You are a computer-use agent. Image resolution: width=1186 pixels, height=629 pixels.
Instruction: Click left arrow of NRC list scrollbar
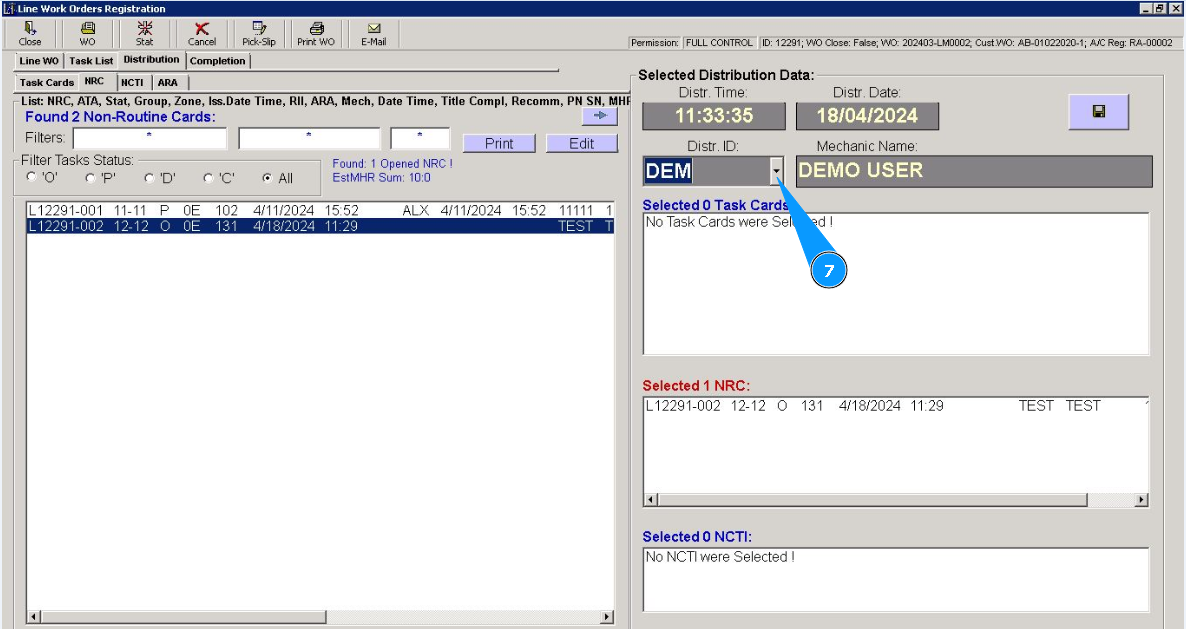pyautogui.click(x=33, y=617)
